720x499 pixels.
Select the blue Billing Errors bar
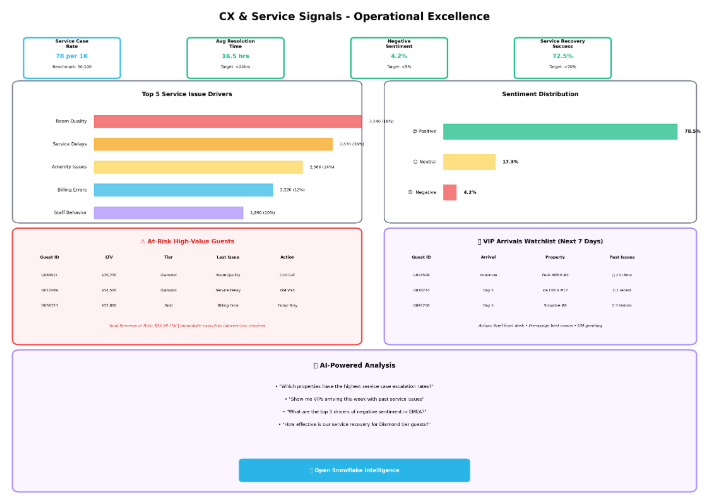[x=183, y=190]
